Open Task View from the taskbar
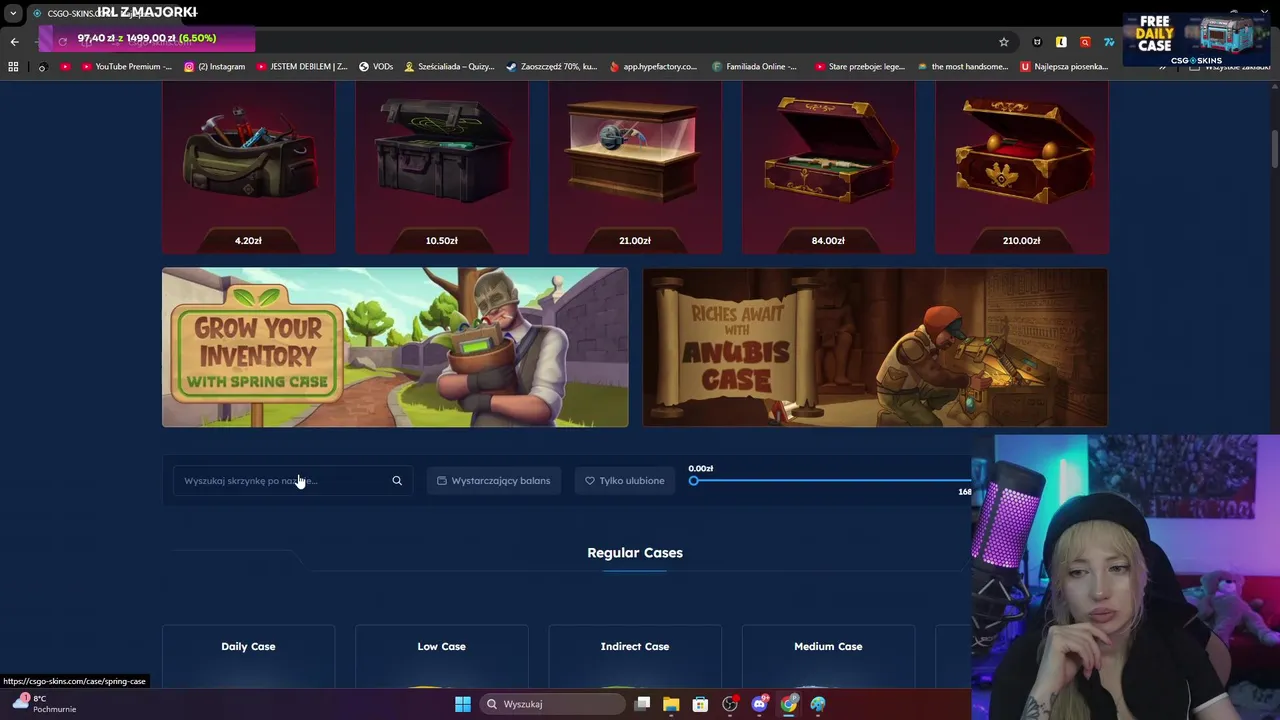1280x720 pixels. pyautogui.click(x=643, y=704)
